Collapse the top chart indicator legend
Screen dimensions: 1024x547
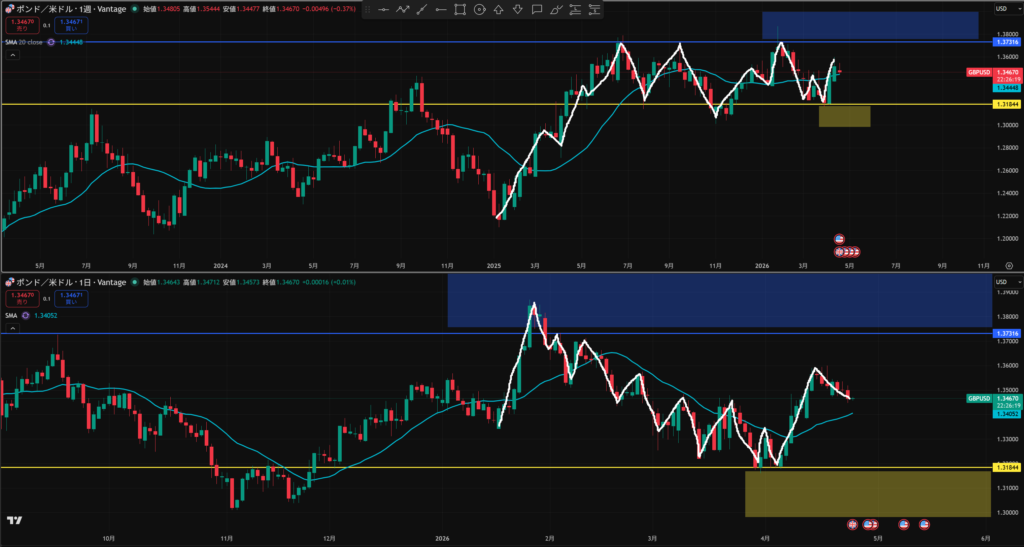point(11,56)
